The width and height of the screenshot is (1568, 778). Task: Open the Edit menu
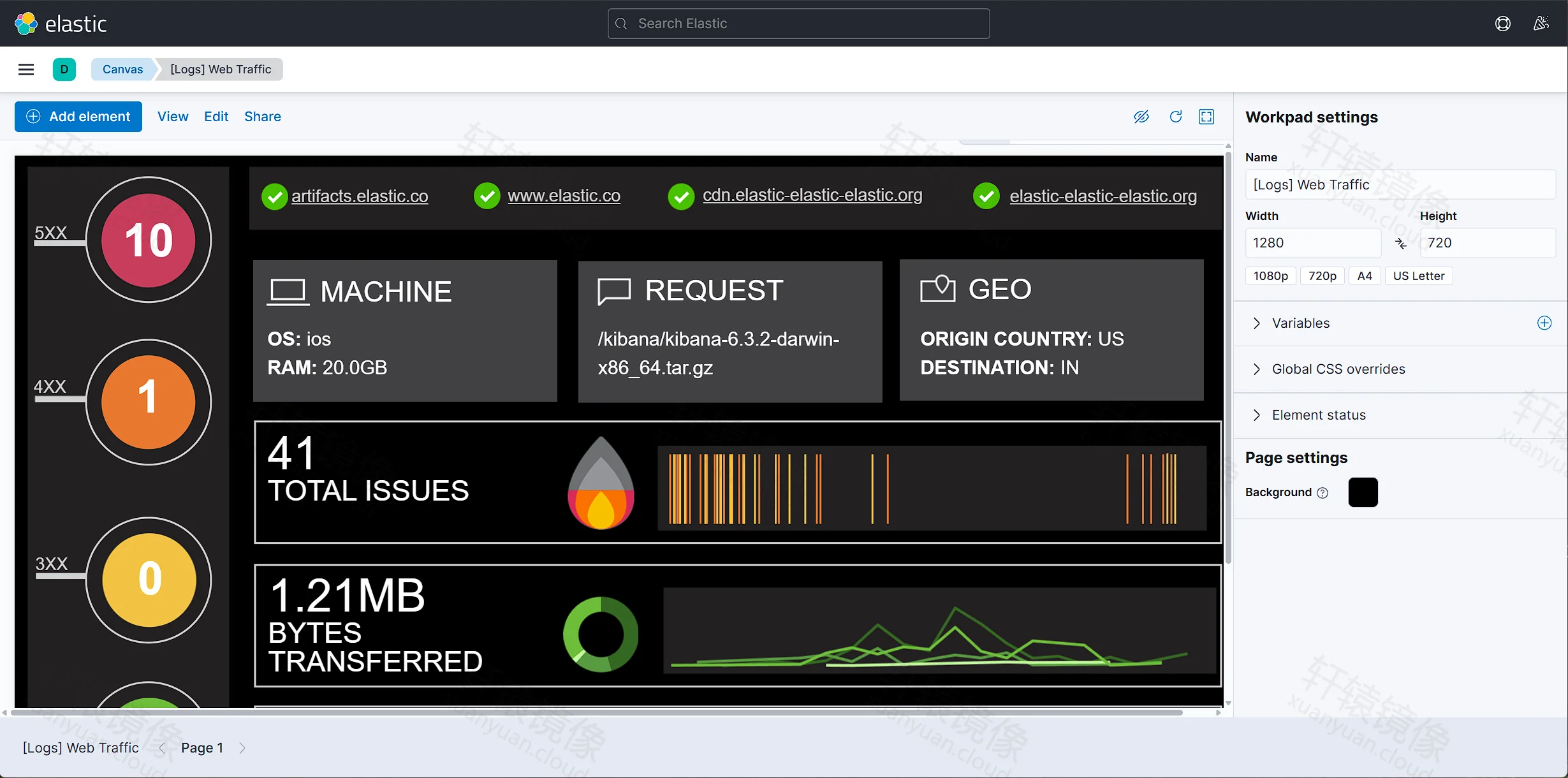tap(216, 117)
